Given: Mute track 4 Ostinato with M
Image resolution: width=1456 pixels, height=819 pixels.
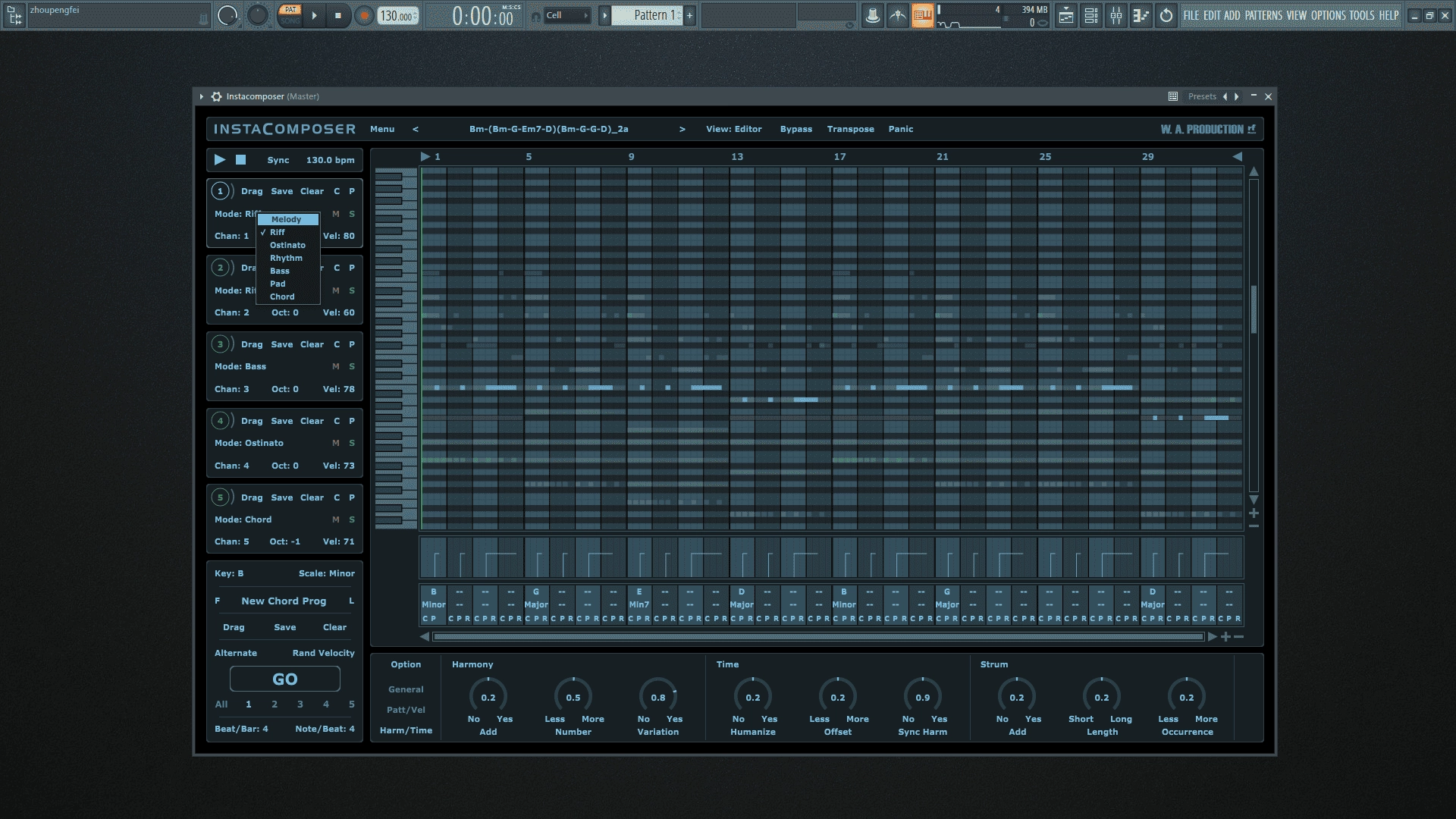Looking at the screenshot, I should coord(336,443).
